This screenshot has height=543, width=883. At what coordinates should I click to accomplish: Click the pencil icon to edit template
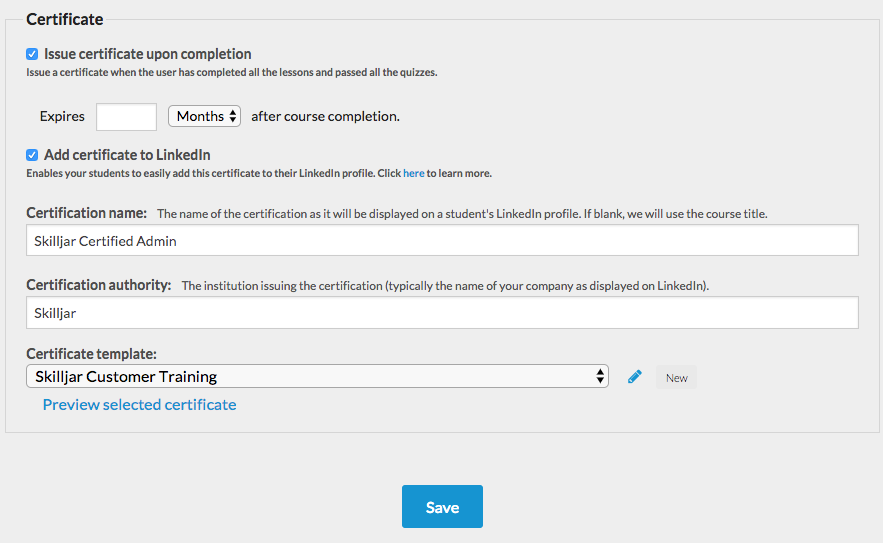coord(635,377)
